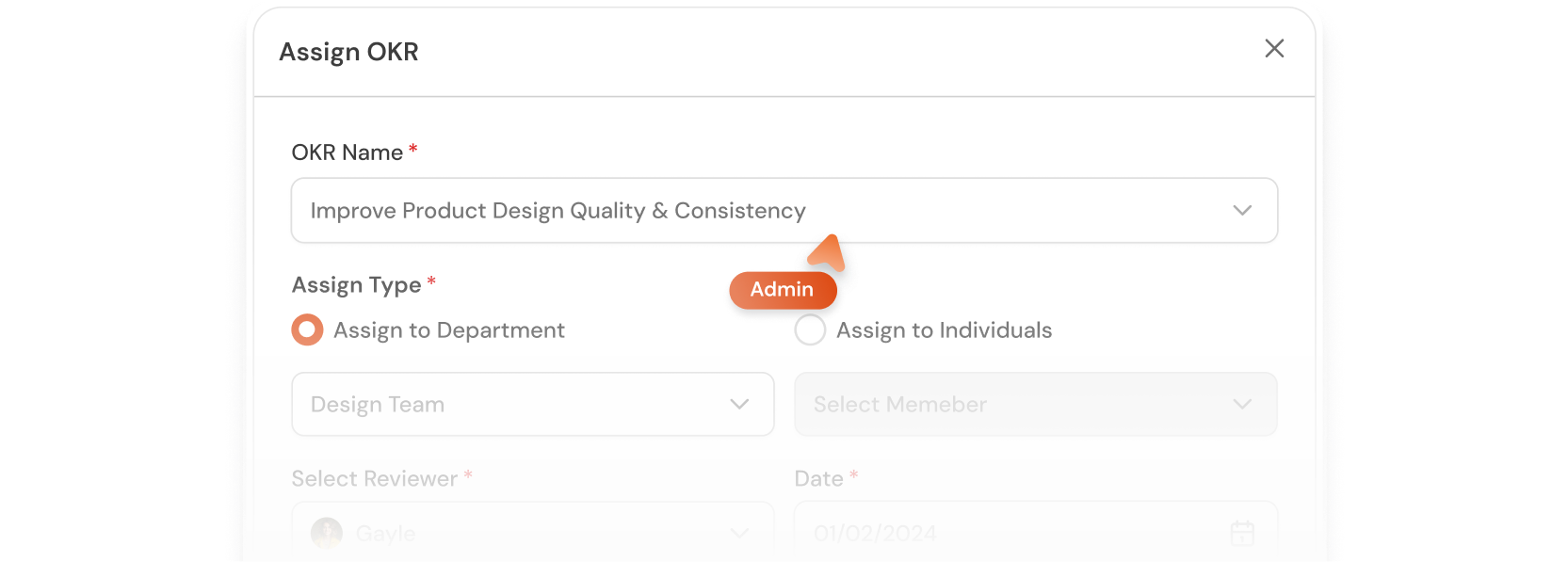Open the Design Team department selector

(x=532, y=404)
